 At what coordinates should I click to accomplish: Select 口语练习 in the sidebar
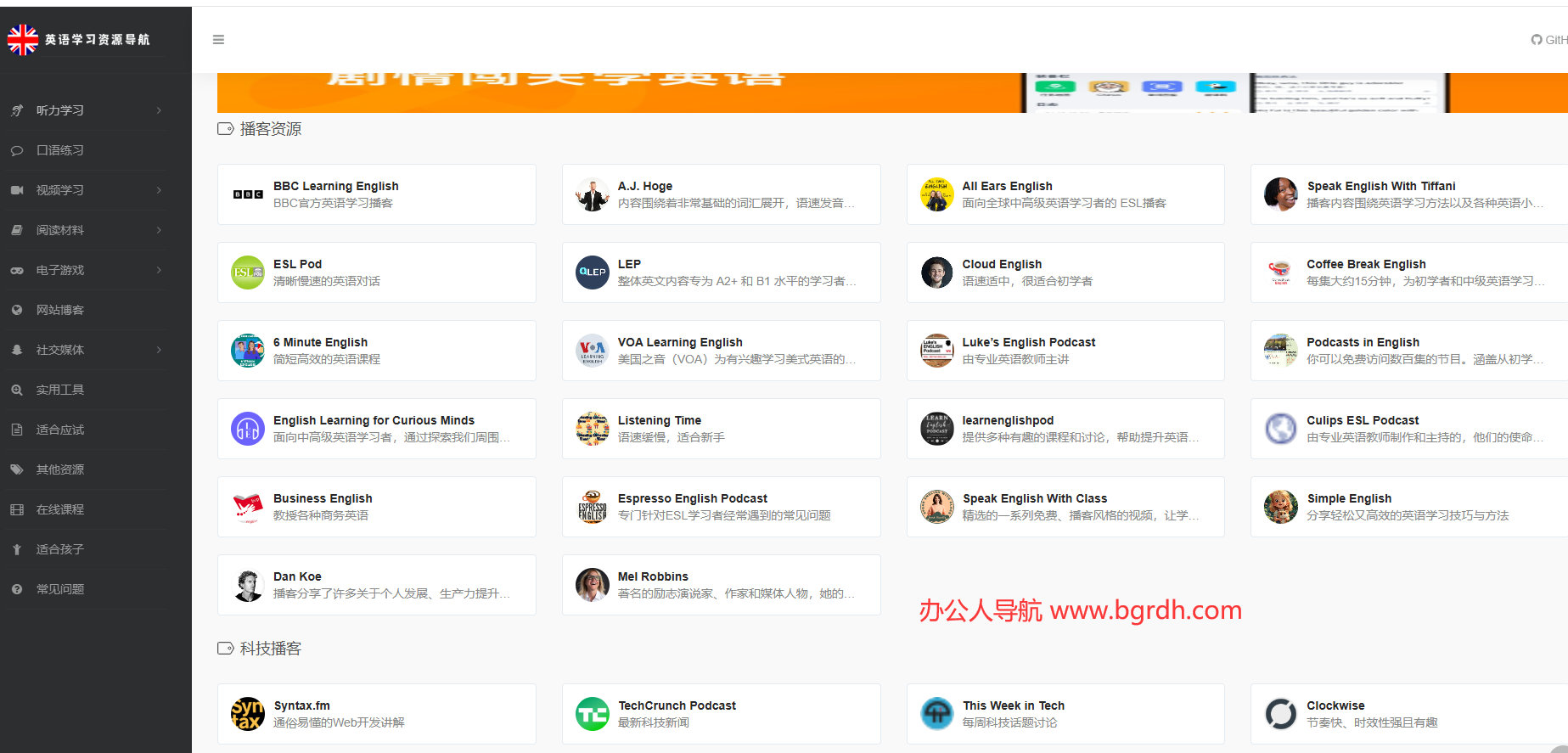point(60,150)
